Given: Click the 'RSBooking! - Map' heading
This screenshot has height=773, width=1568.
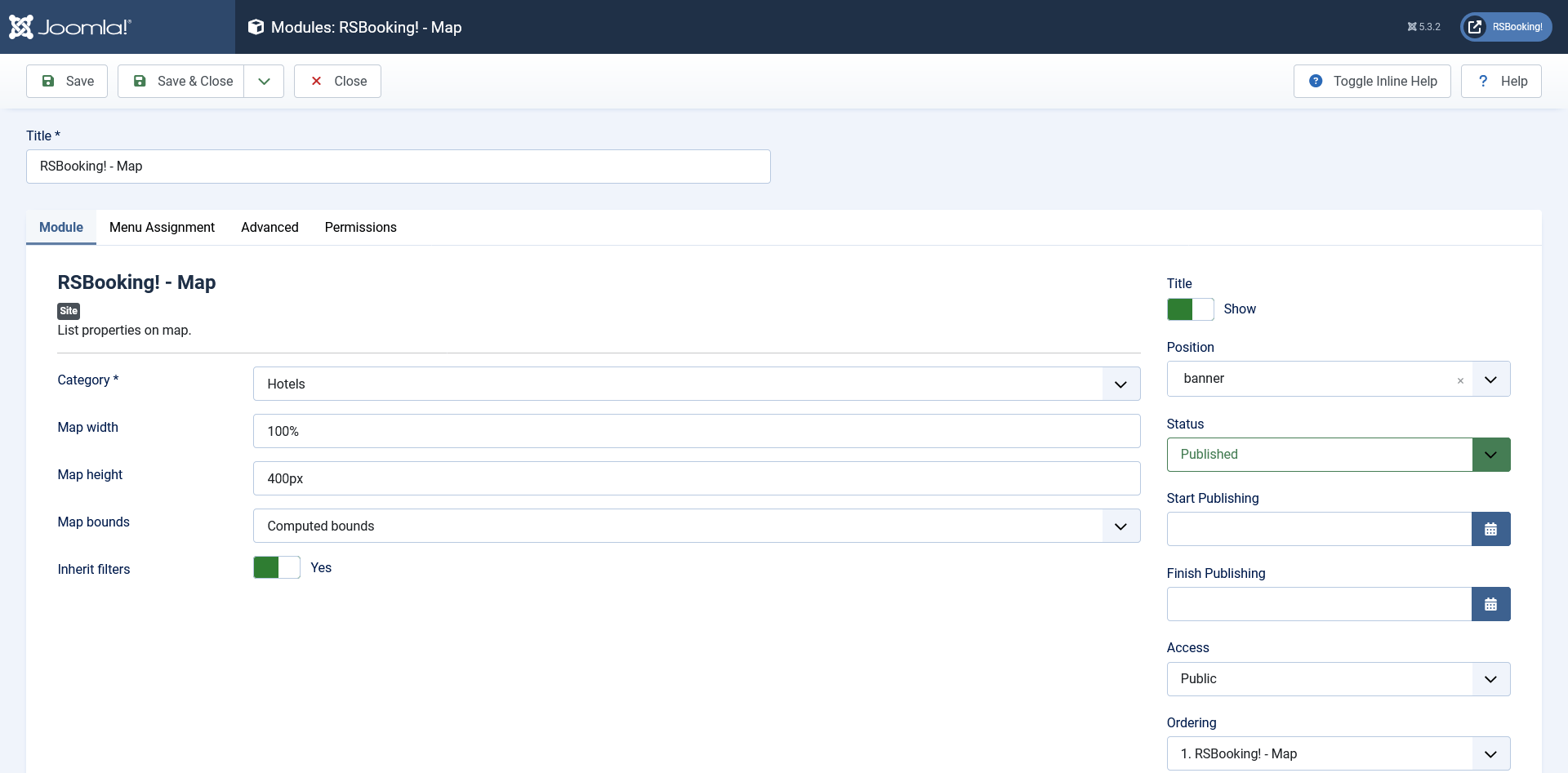Looking at the screenshot, I should [136, 282].
